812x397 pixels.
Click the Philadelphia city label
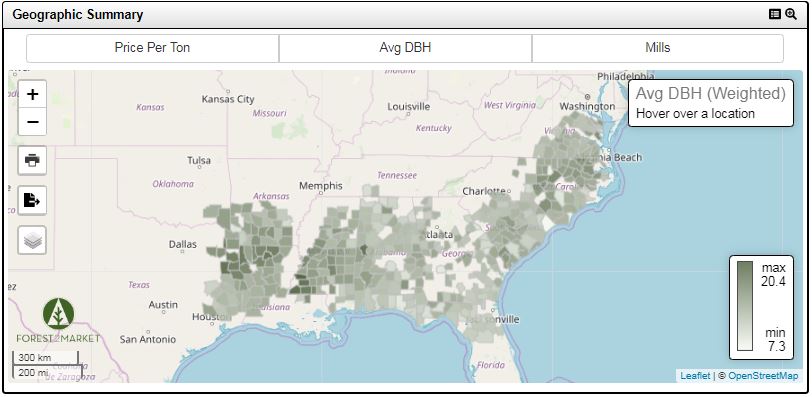626,76
